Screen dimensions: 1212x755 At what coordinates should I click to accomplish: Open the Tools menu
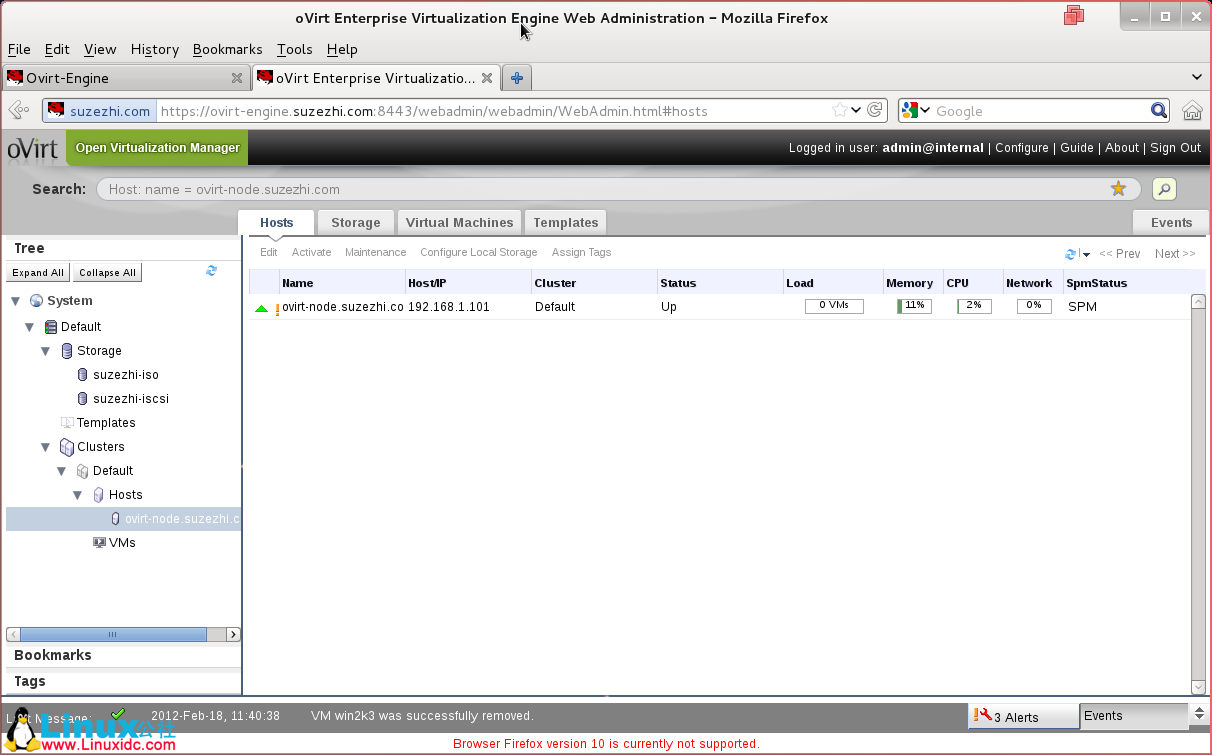(x=294, y=49)
